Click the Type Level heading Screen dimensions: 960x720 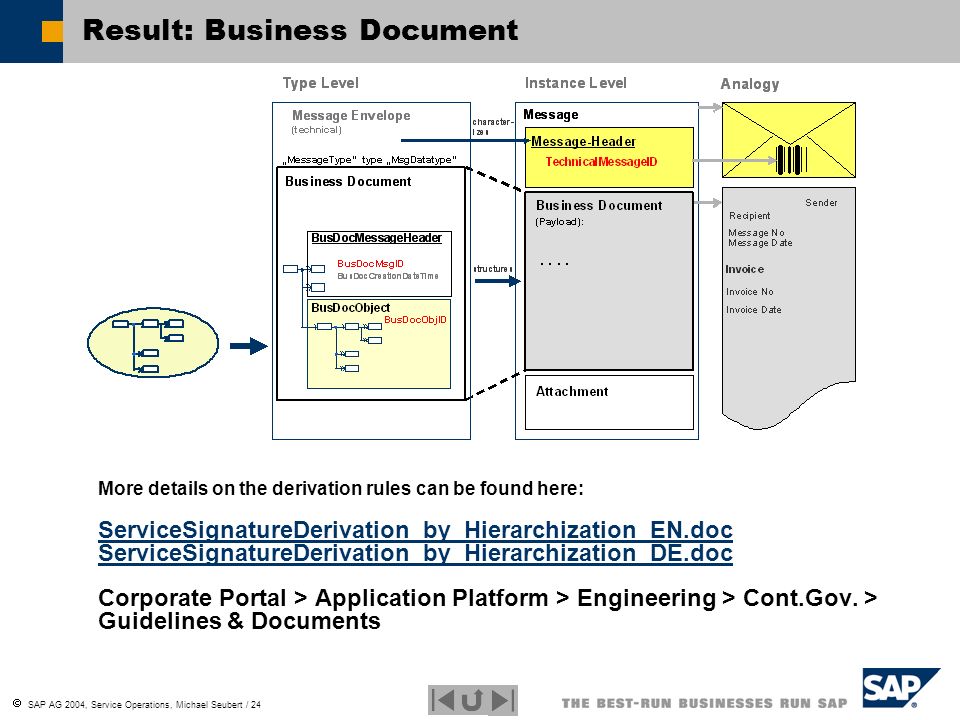click(320, 83)
